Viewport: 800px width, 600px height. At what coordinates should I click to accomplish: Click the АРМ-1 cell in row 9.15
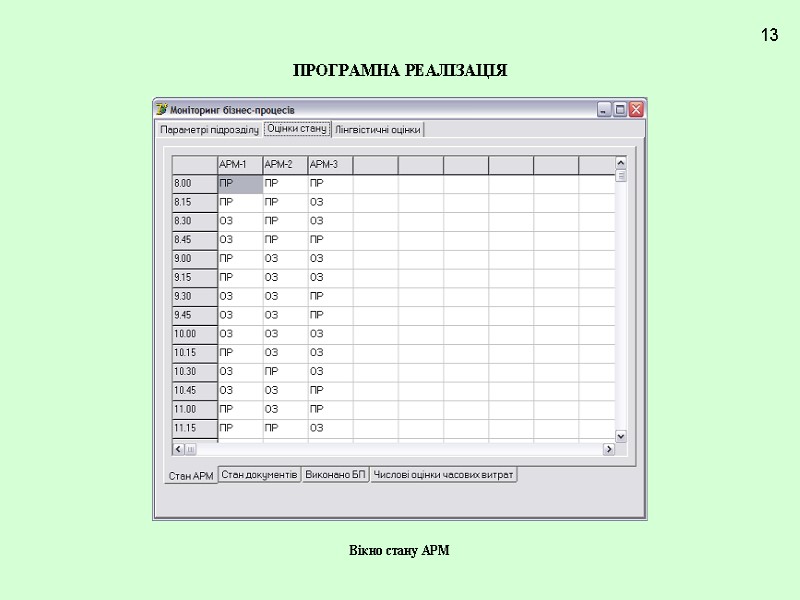(x=240, y=279)
